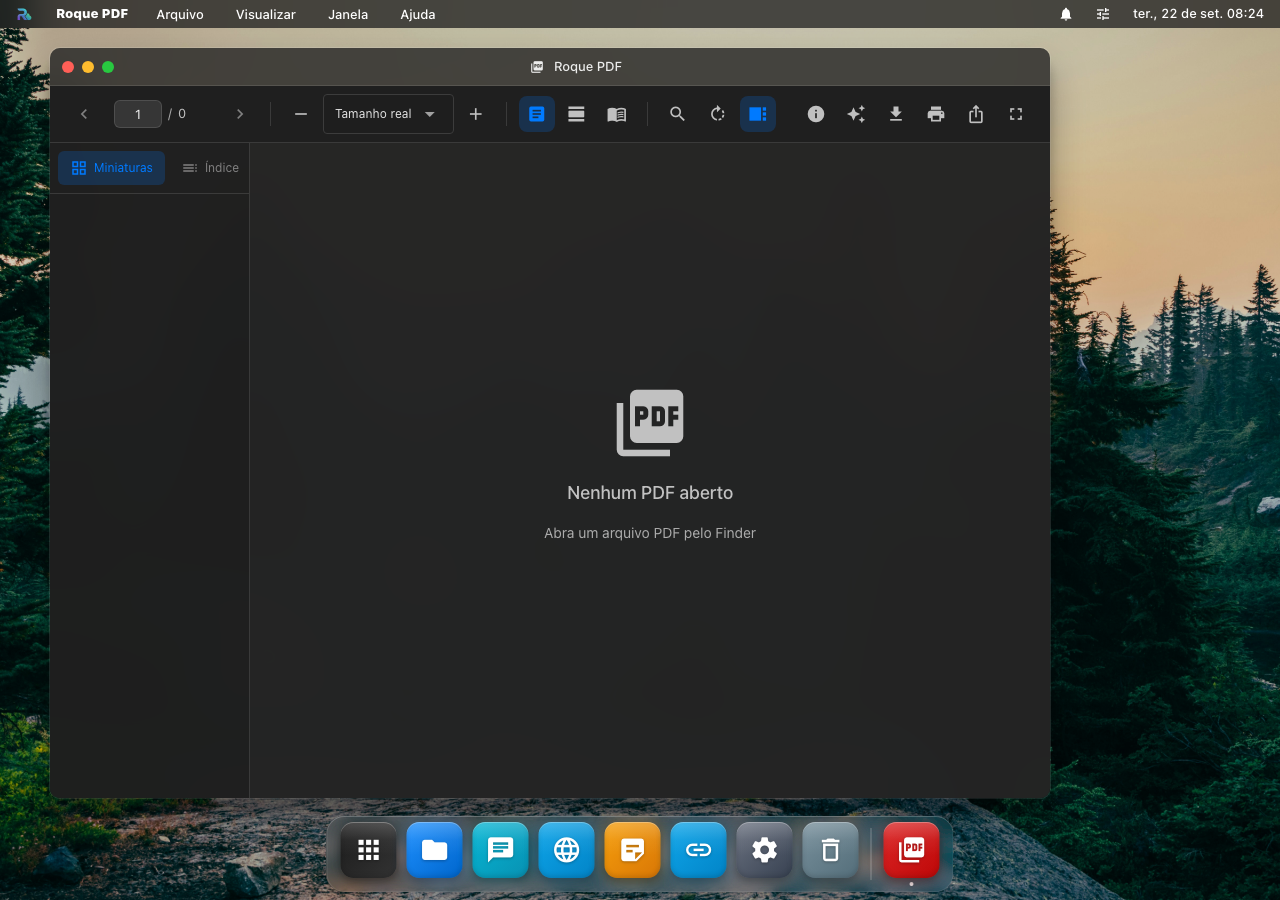Image resolution: width=1280 pixels, height=900 pixels.
Task: Share the document
Action: [x=976, y=114]
